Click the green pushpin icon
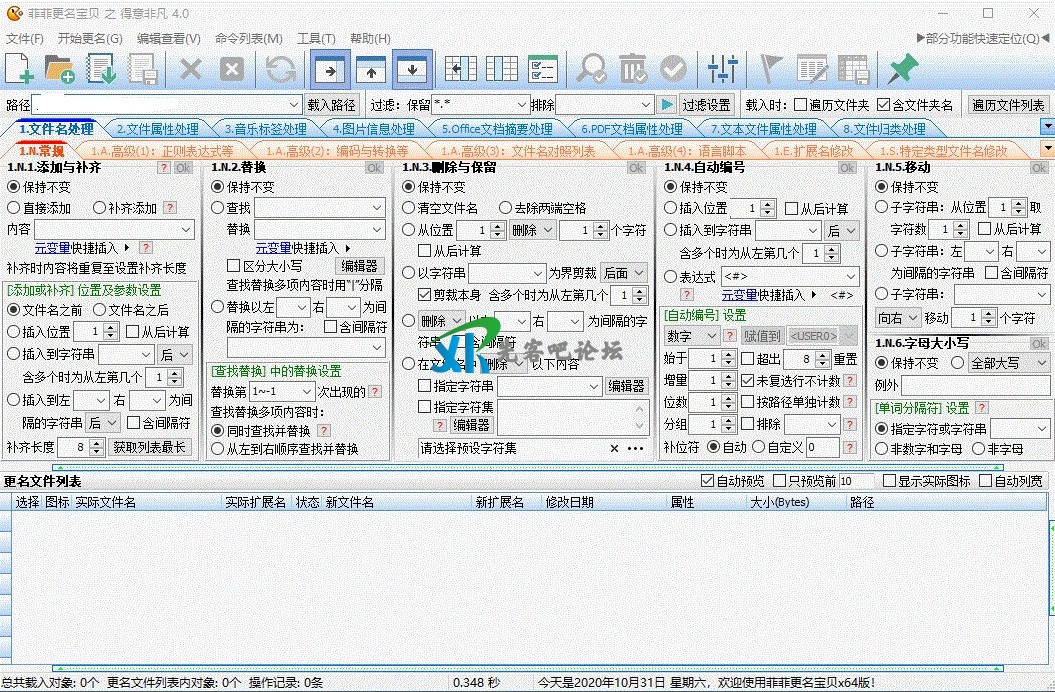The height and width of the screenshot is (692, 1055). 902,68
